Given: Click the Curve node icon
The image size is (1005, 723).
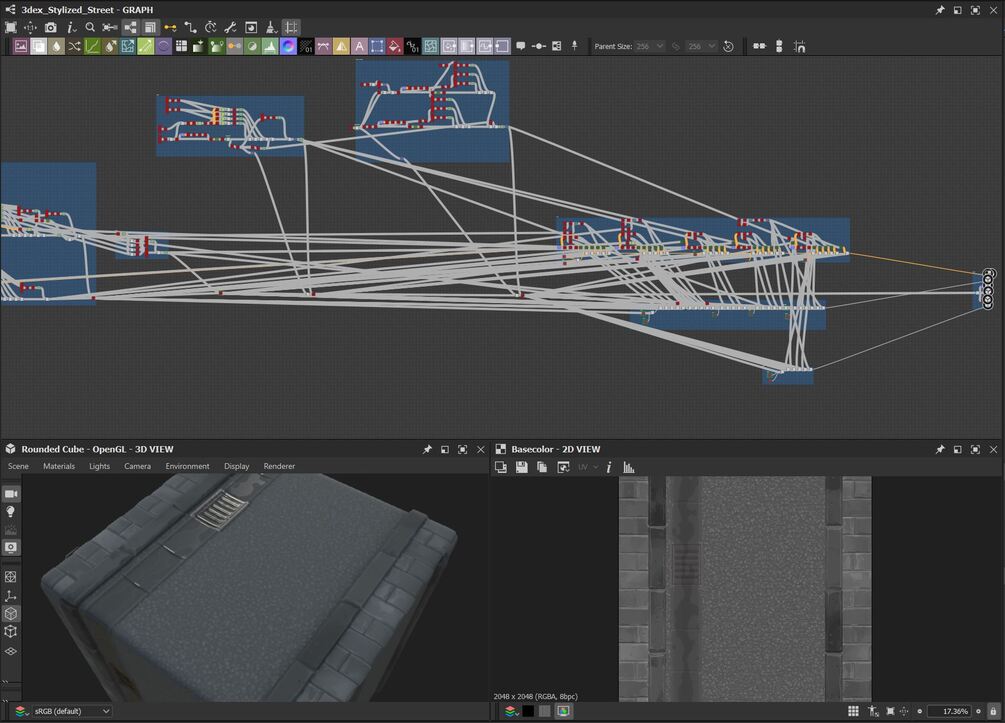Looking at the screenshot, I should tap(92, 46).
